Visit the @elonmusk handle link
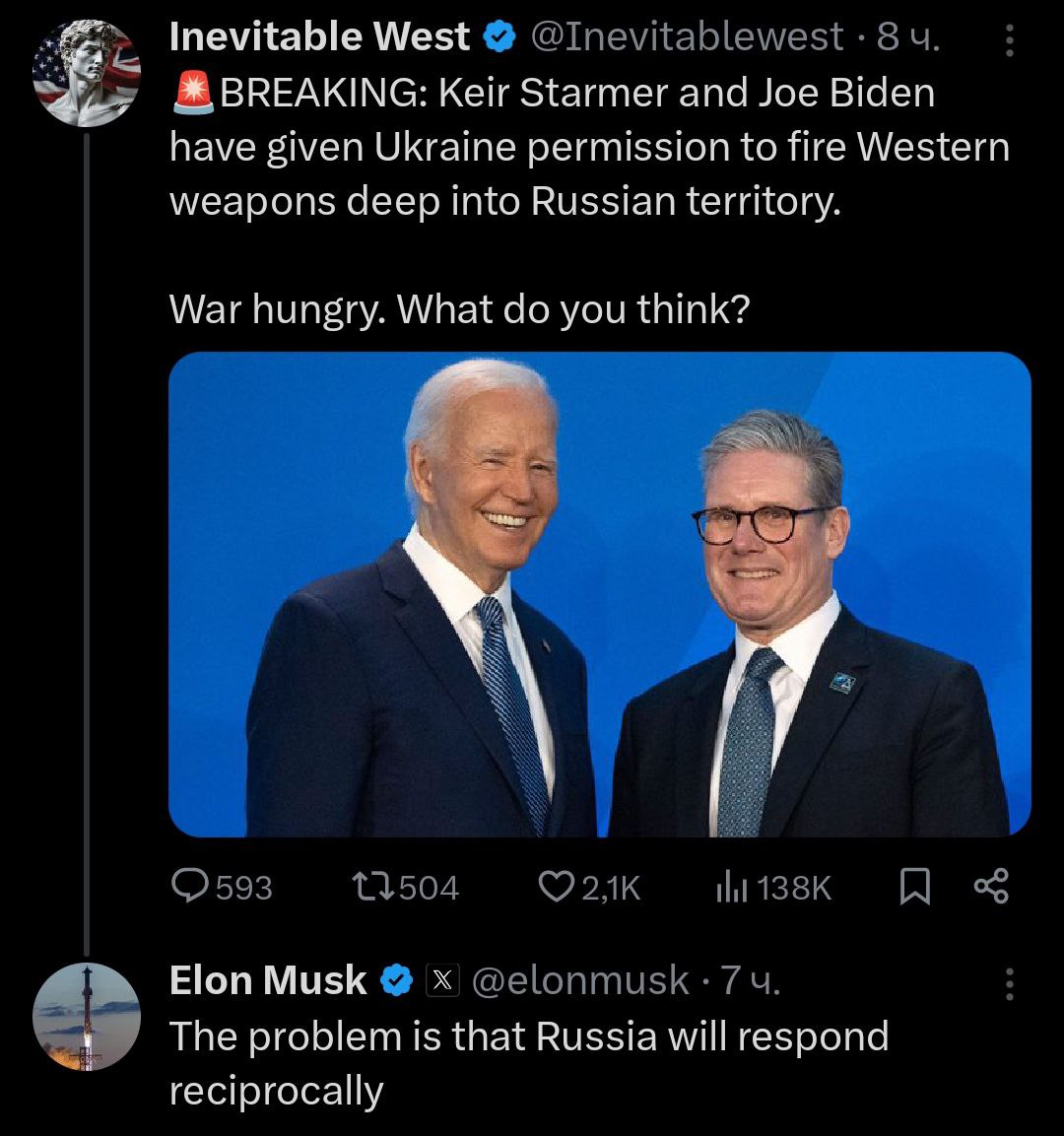This screenshot has height=1136, width=1064. pyautogui.click(x=580, y=980)
